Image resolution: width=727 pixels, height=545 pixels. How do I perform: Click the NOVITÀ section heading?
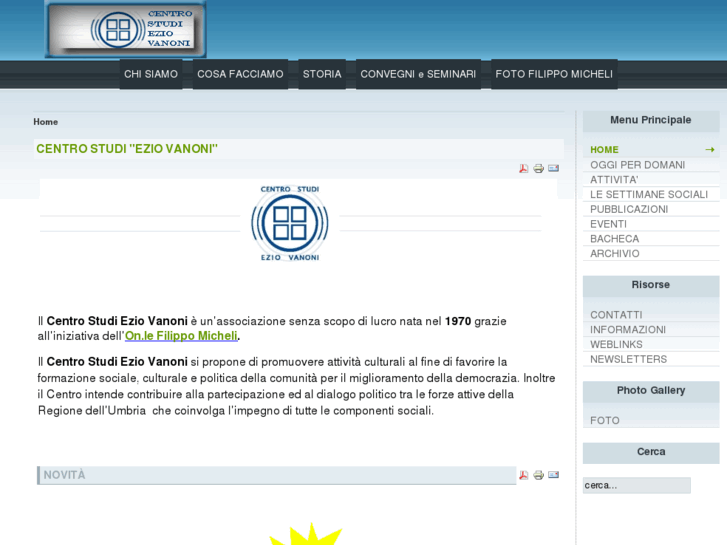(64, 475)
